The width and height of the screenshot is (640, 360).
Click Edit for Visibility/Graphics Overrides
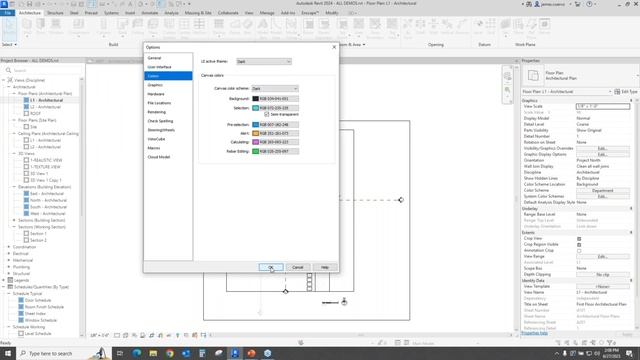(x=602, y=149)
